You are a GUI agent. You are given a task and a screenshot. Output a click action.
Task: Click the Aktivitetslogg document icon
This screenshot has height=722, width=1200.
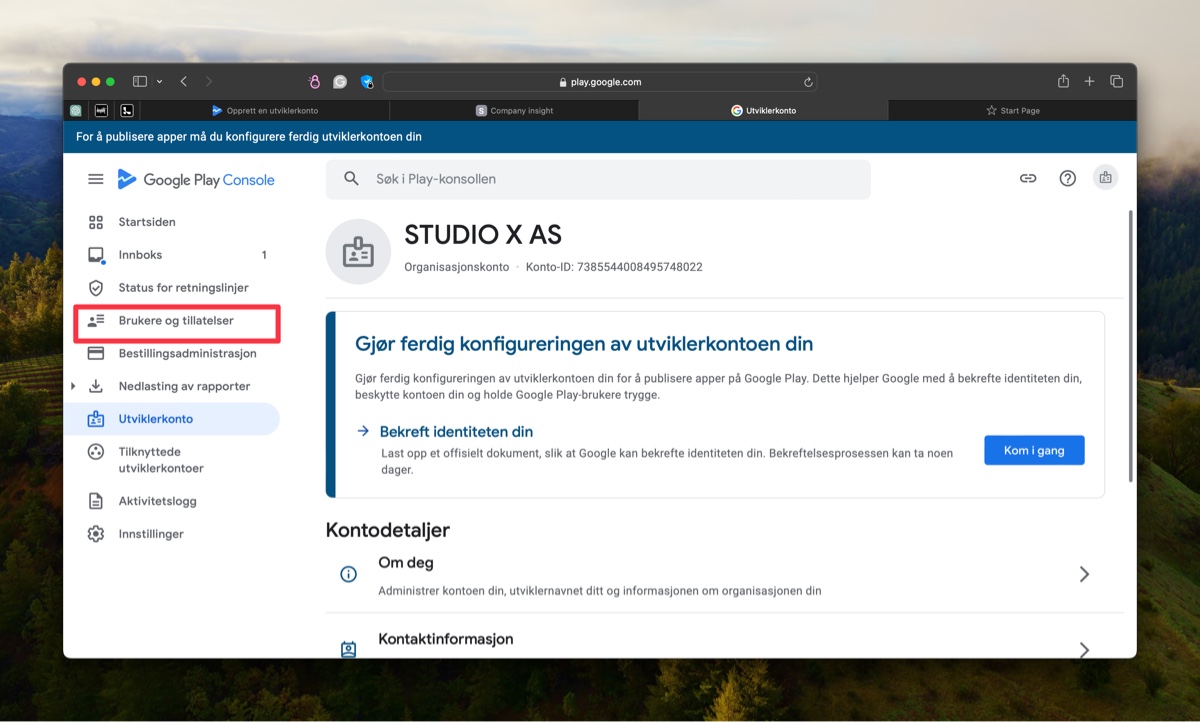(96, 501)
